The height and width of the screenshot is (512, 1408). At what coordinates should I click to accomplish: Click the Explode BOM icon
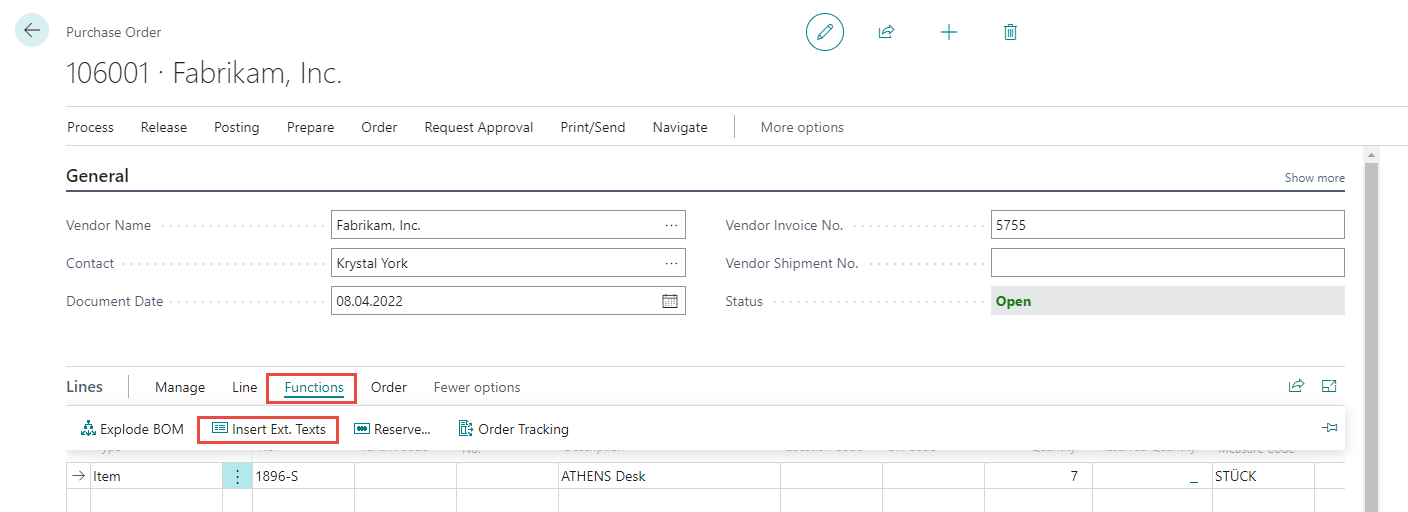click(88, 429)
